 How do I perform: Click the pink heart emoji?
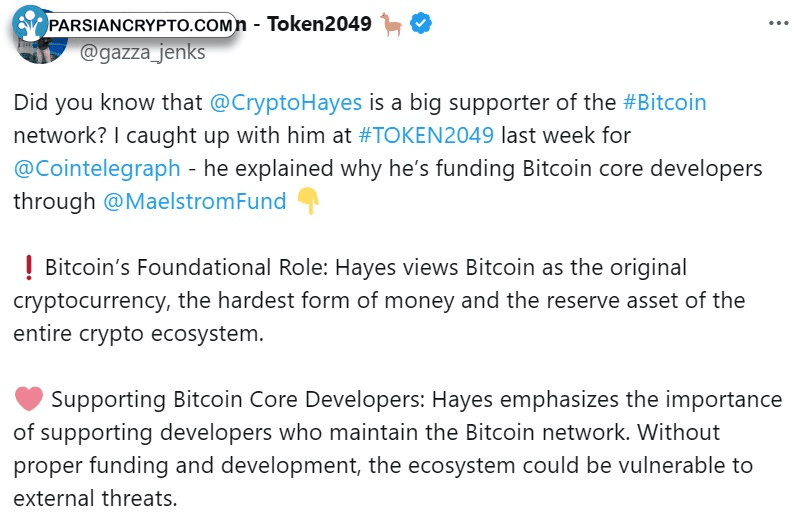click(x=29, y=400)
